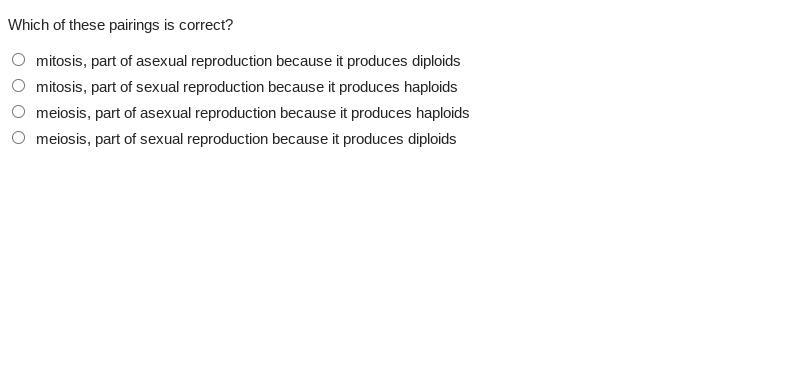Click the word 'asexual' in the third option
Image resolution: width=791 pixels, height=384 pixels.
[x=165, y=113]
